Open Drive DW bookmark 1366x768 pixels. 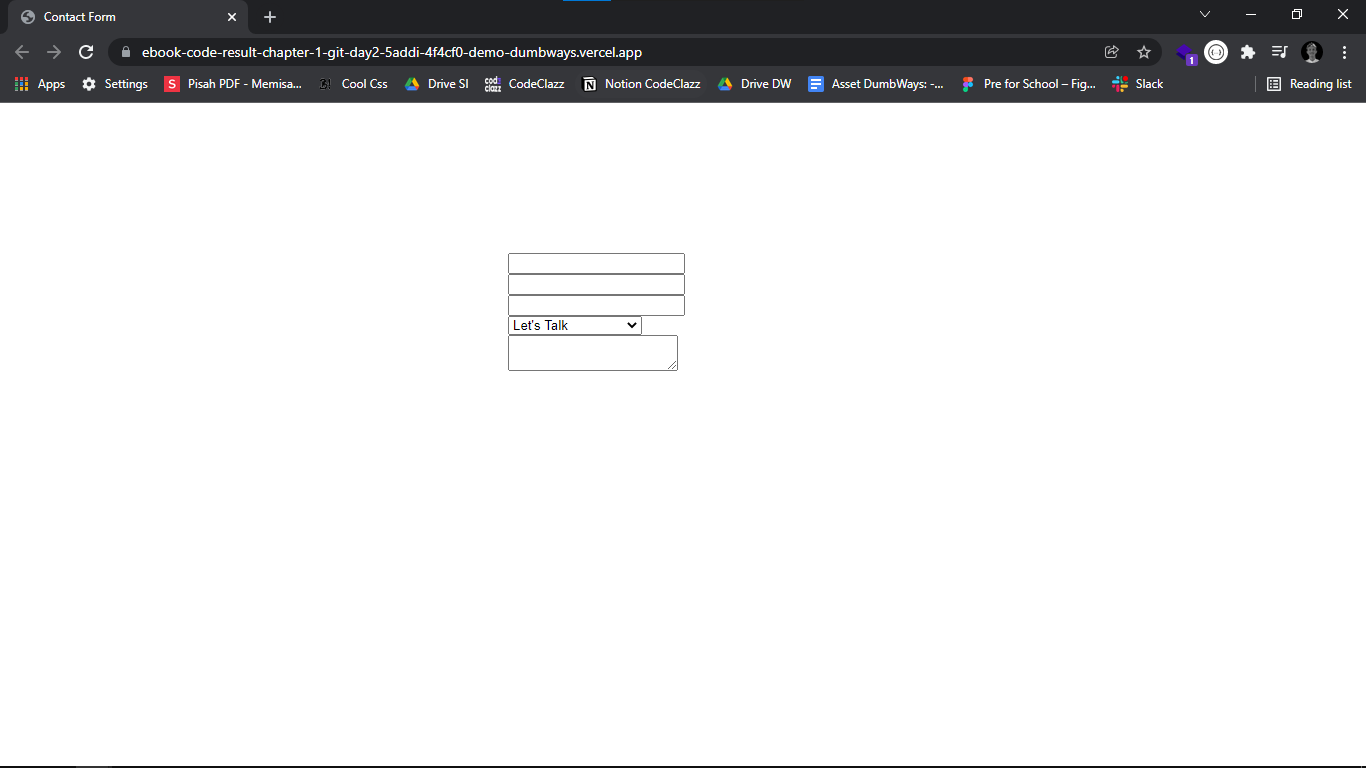coord(754,84)
